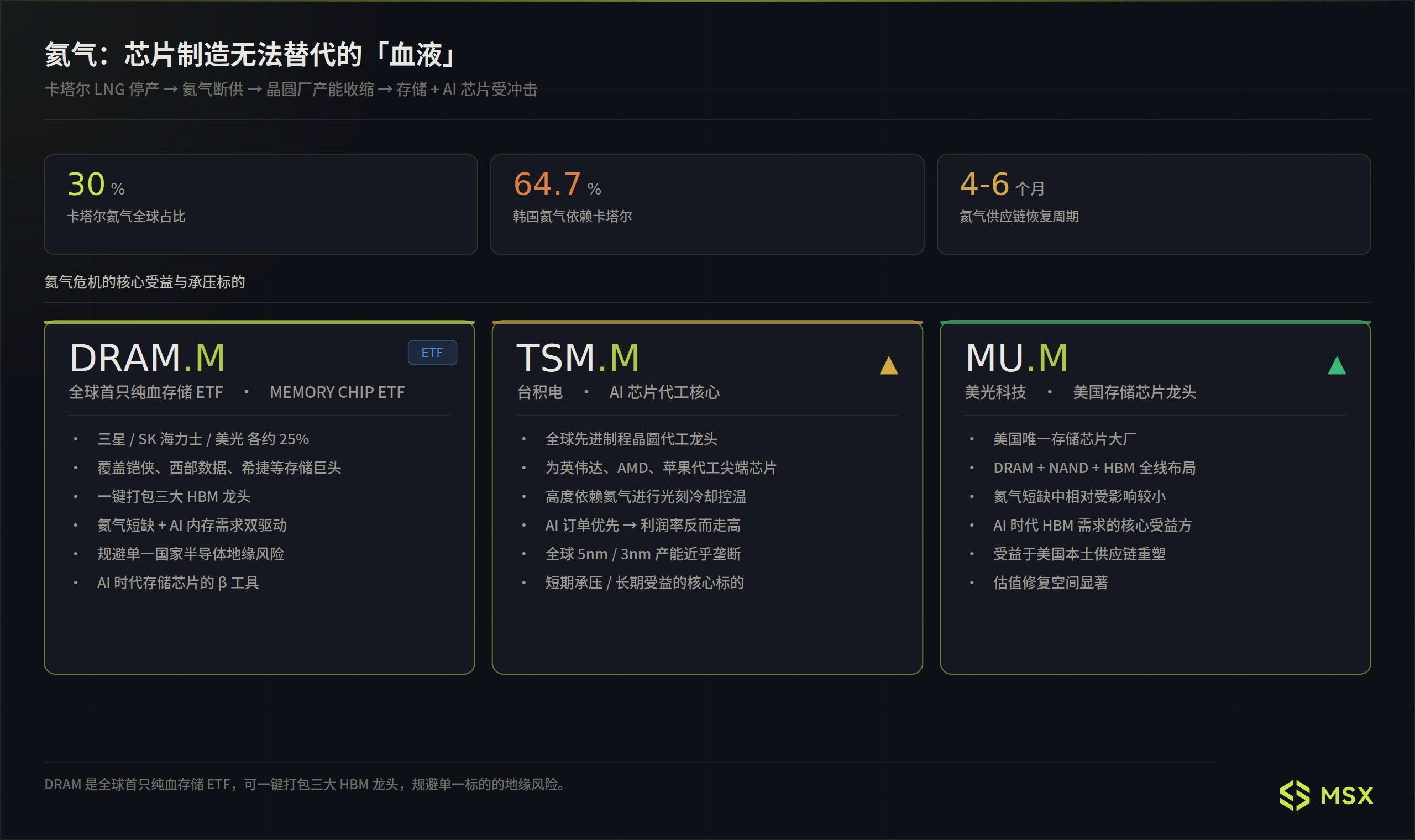Viewport: 1415px width, 840px height.
Task: Select the TSM.M ticker title
Action: click(x=577, y=358)
